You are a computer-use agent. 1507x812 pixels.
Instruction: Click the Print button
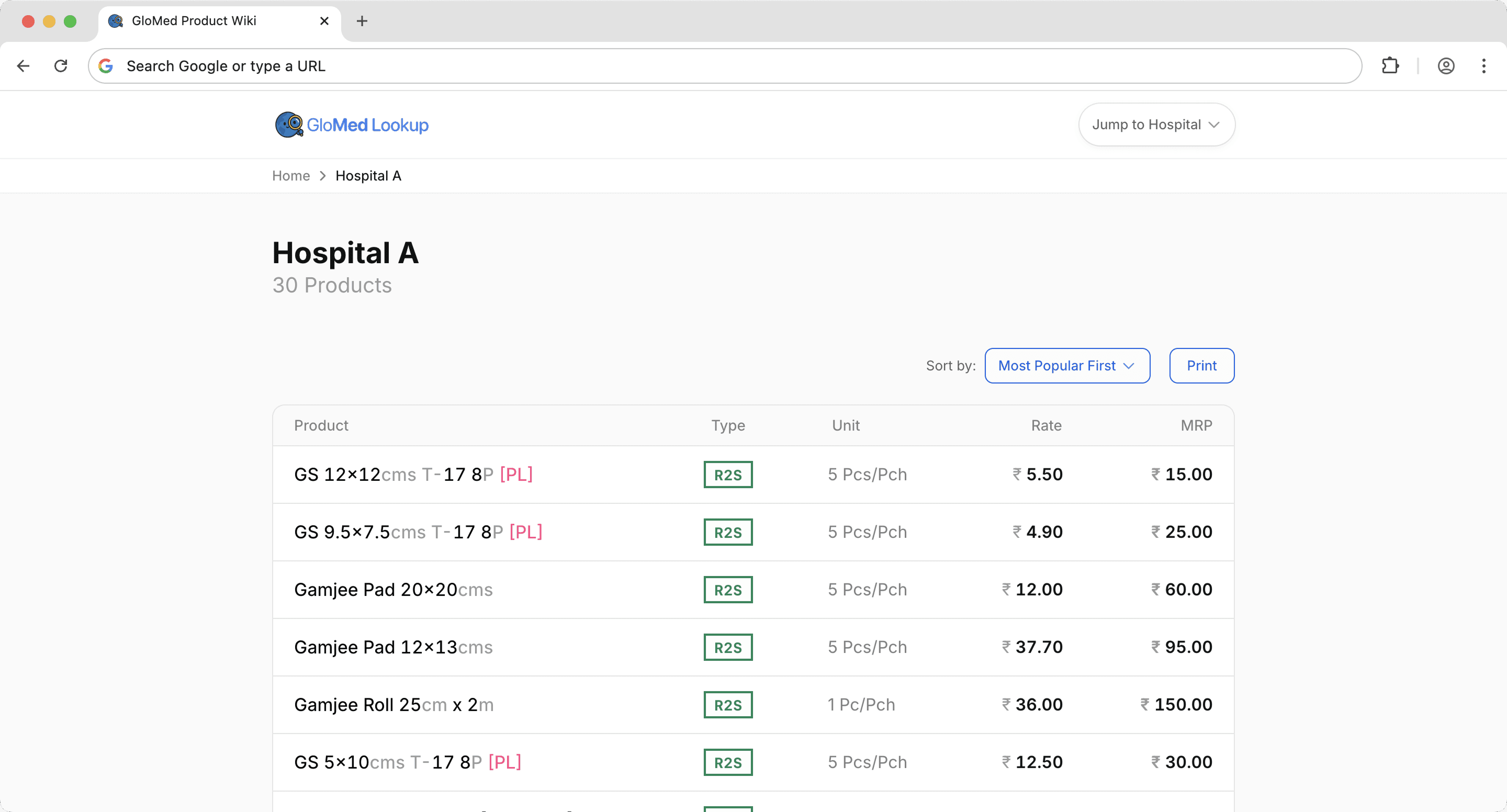tap(1201, 366)
